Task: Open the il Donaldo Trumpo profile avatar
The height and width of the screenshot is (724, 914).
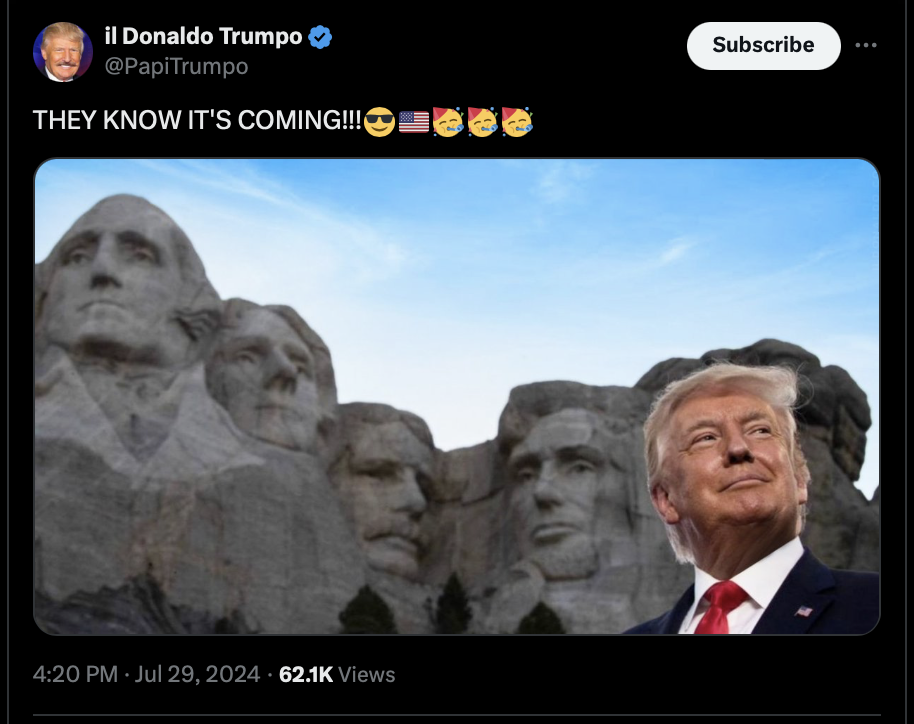Action: click(x=63, y=52)
